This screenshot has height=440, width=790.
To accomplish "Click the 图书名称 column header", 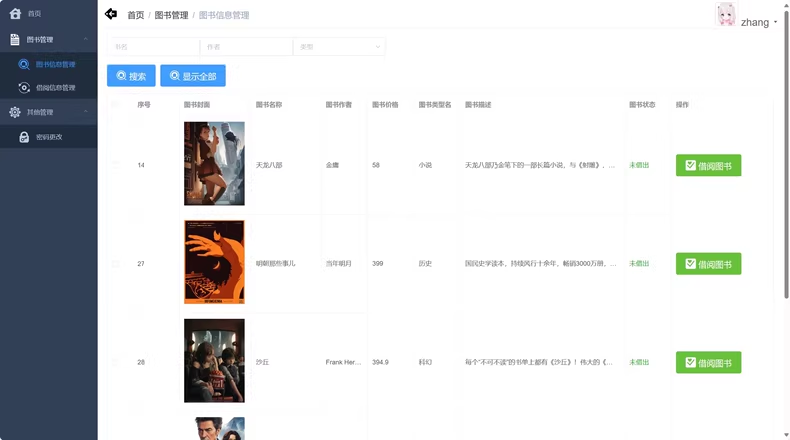I will [269, 105].
